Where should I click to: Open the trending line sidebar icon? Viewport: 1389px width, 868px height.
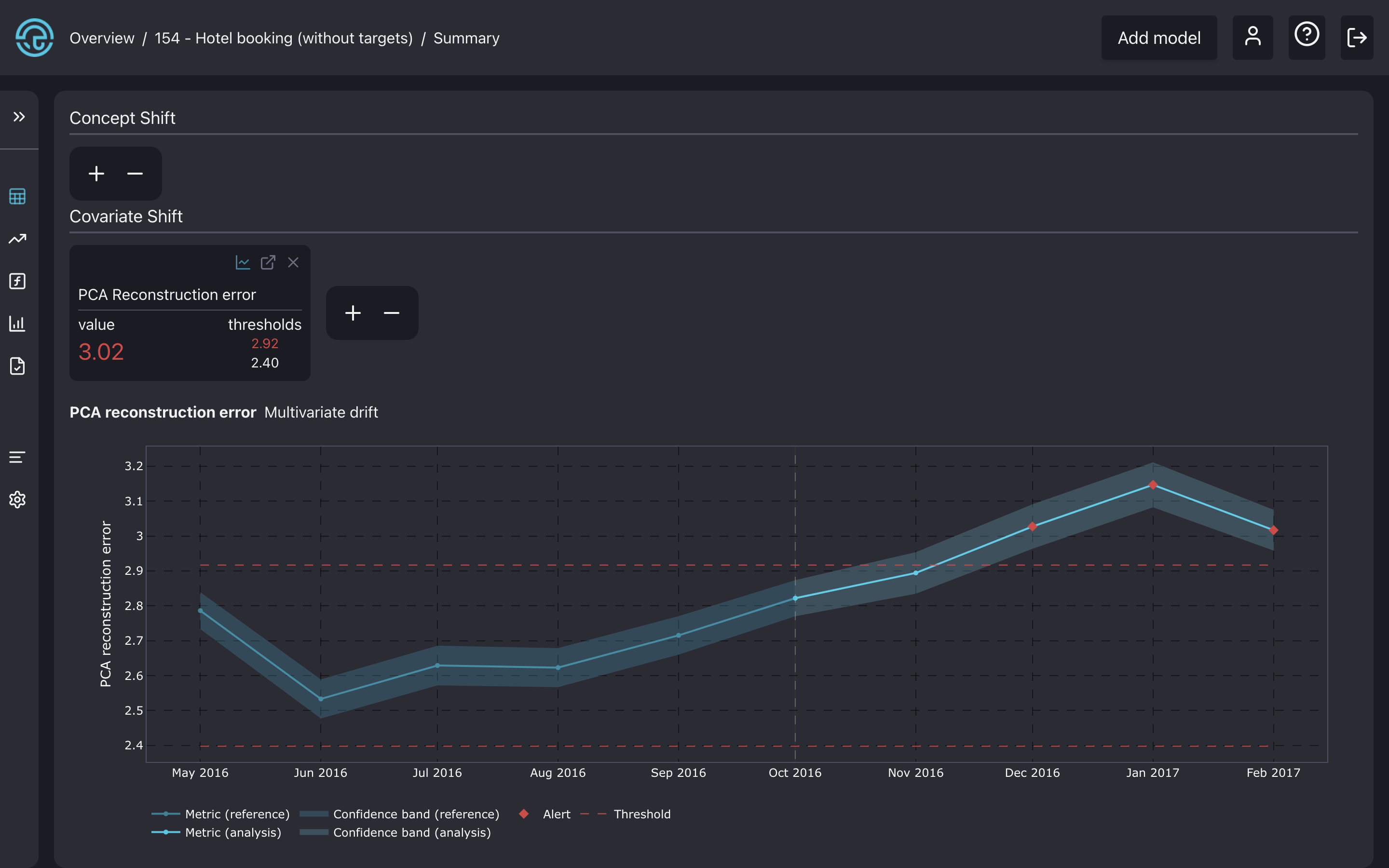pos(17,239)
